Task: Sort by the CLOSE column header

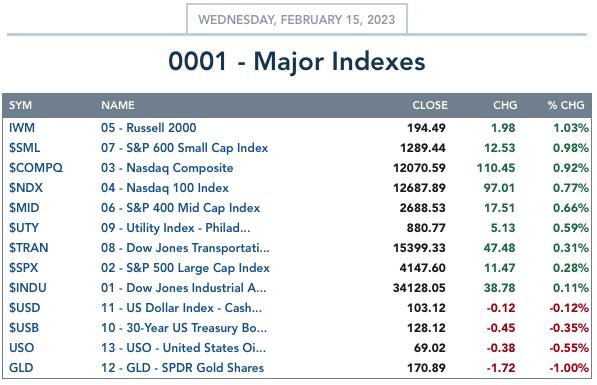Action: (x=430, y=105)
